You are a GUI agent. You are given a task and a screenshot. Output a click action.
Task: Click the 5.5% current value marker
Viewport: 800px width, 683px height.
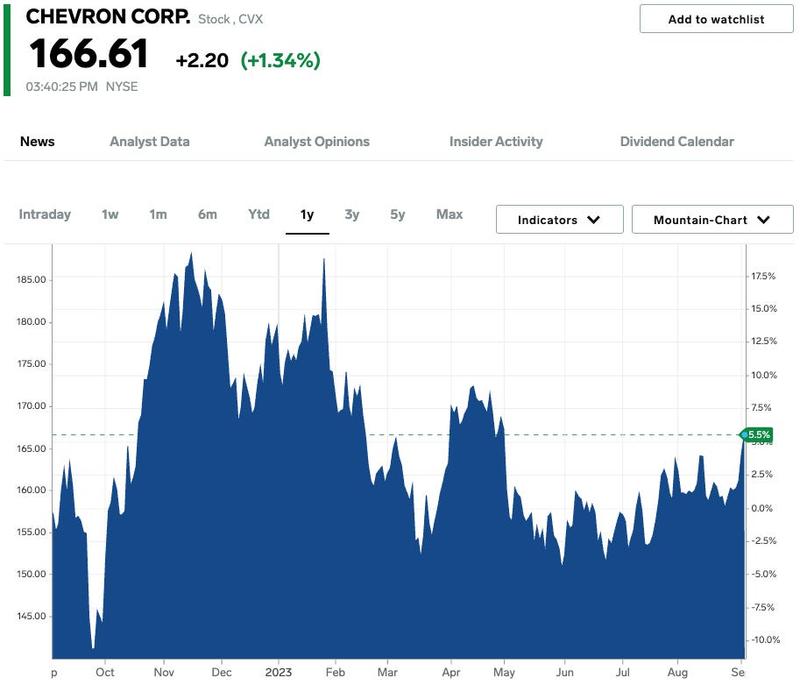click(758, 435)
